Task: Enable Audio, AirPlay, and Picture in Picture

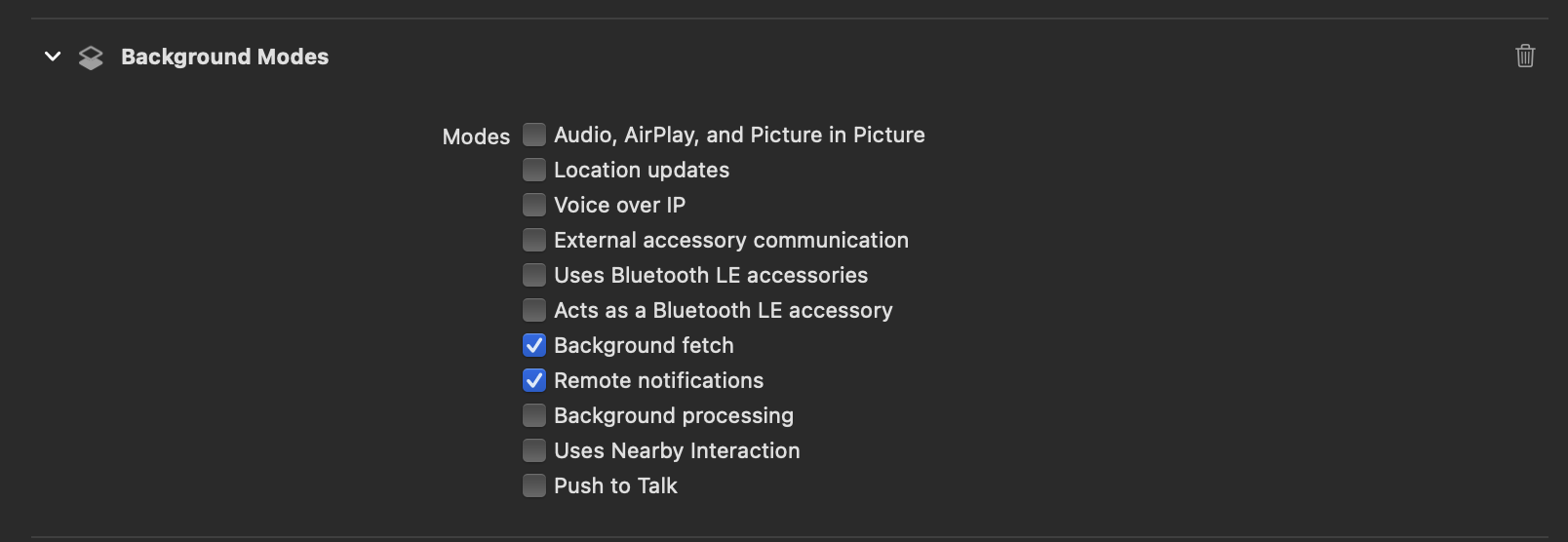Action: 534,135
